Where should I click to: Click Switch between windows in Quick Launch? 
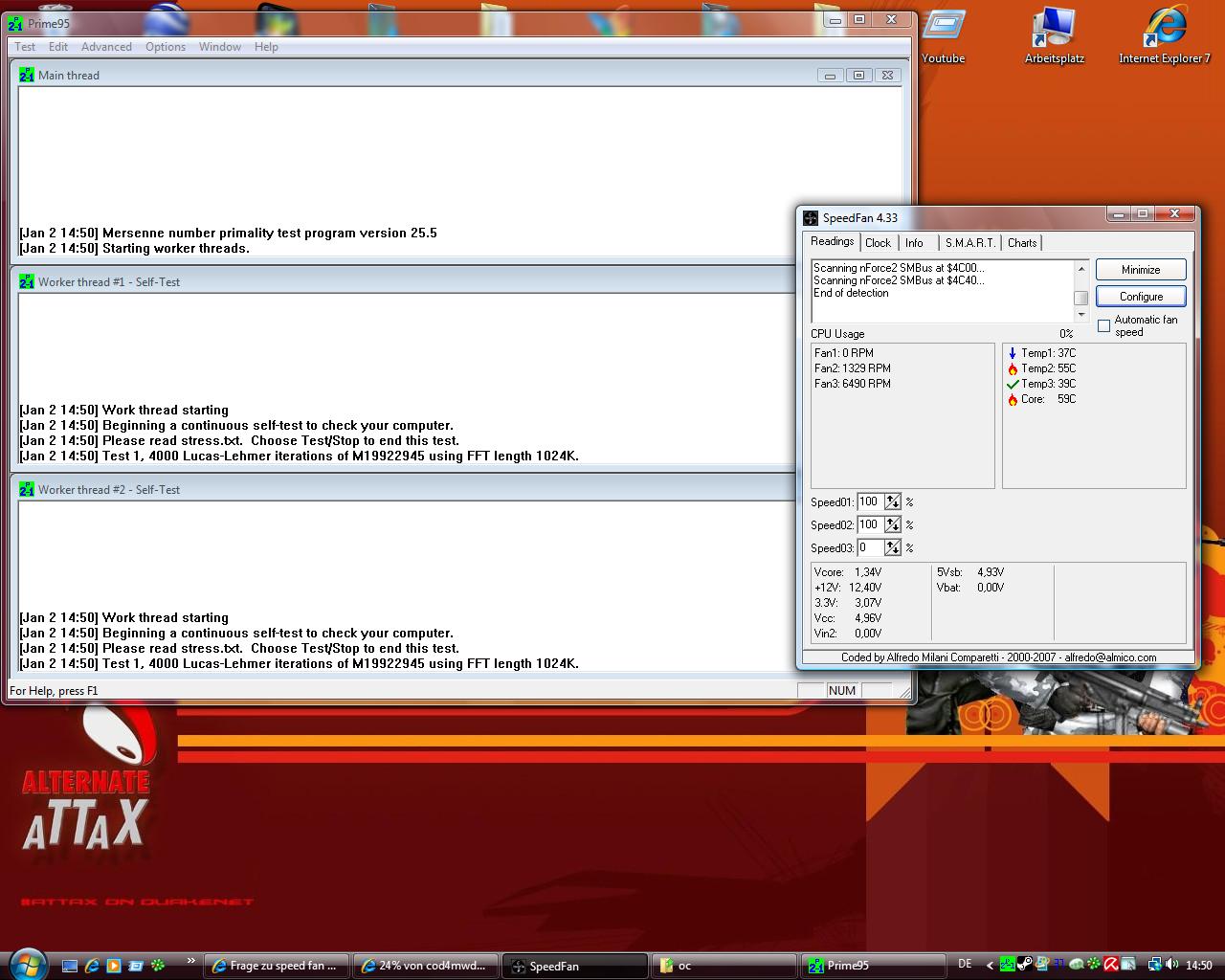tap(135, 966)
